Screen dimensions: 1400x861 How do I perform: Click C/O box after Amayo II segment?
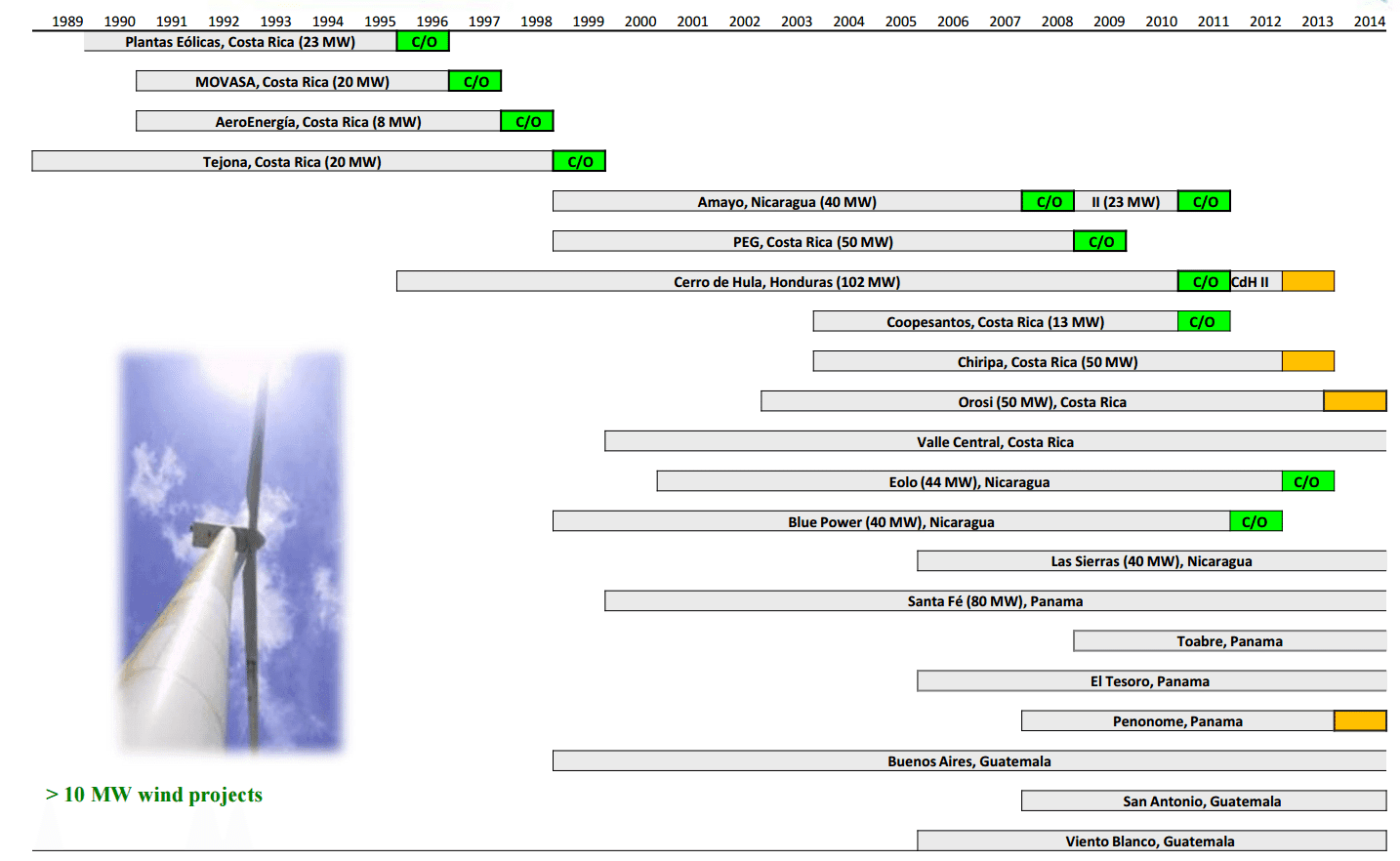coord(1205,202)
